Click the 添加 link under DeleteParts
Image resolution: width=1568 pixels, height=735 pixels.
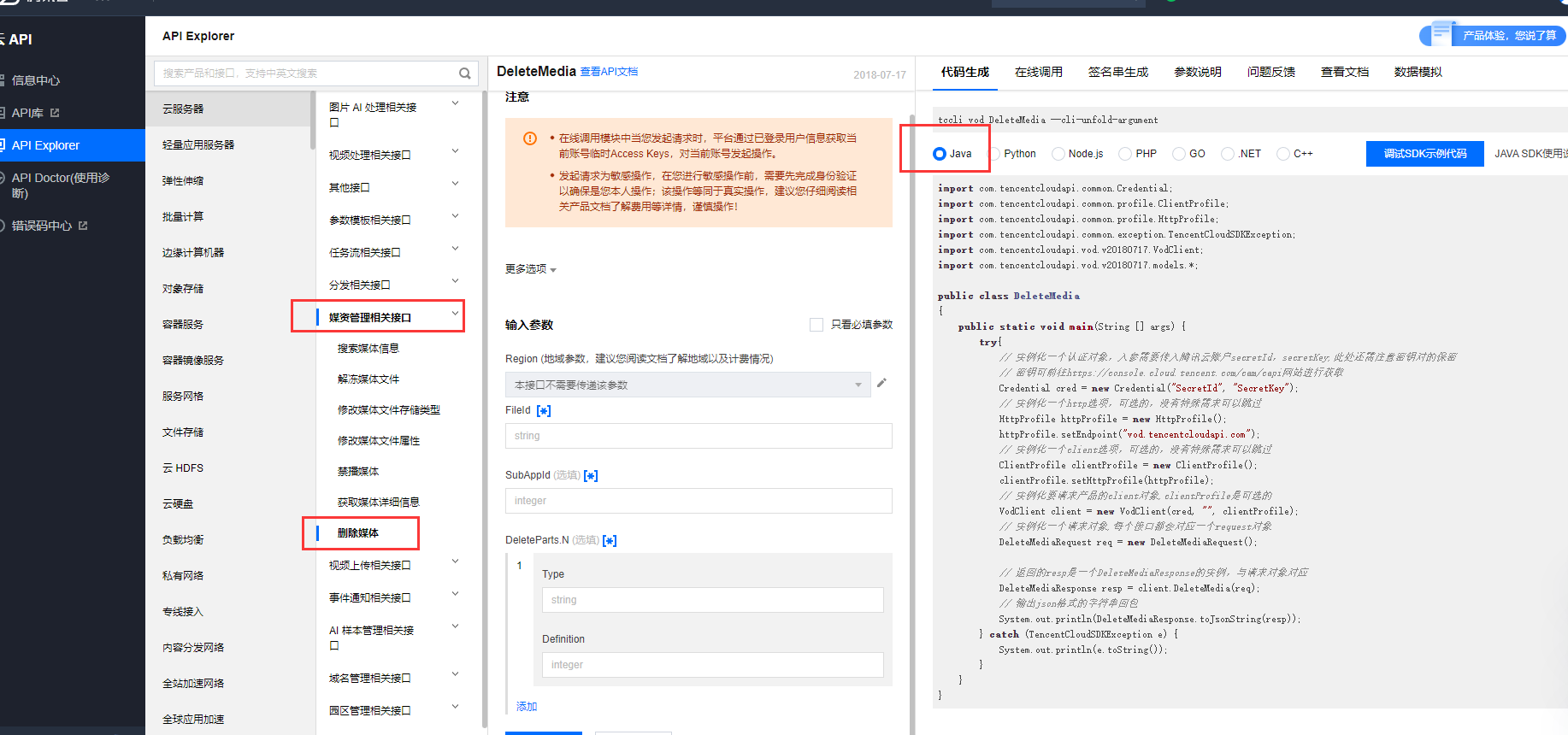(x=527, y=707)
